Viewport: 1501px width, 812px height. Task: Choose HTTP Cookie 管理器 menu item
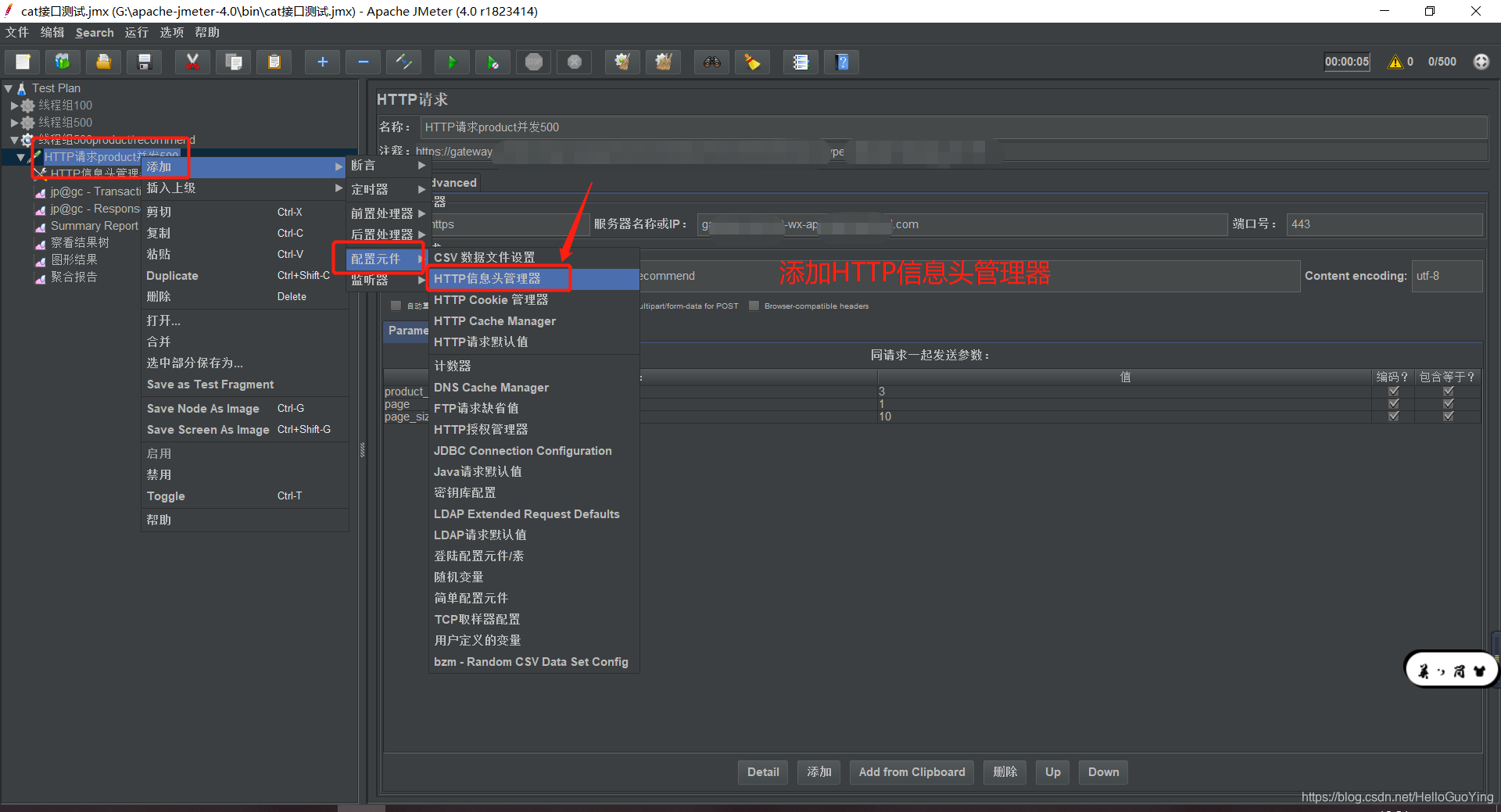pos(534,300)
